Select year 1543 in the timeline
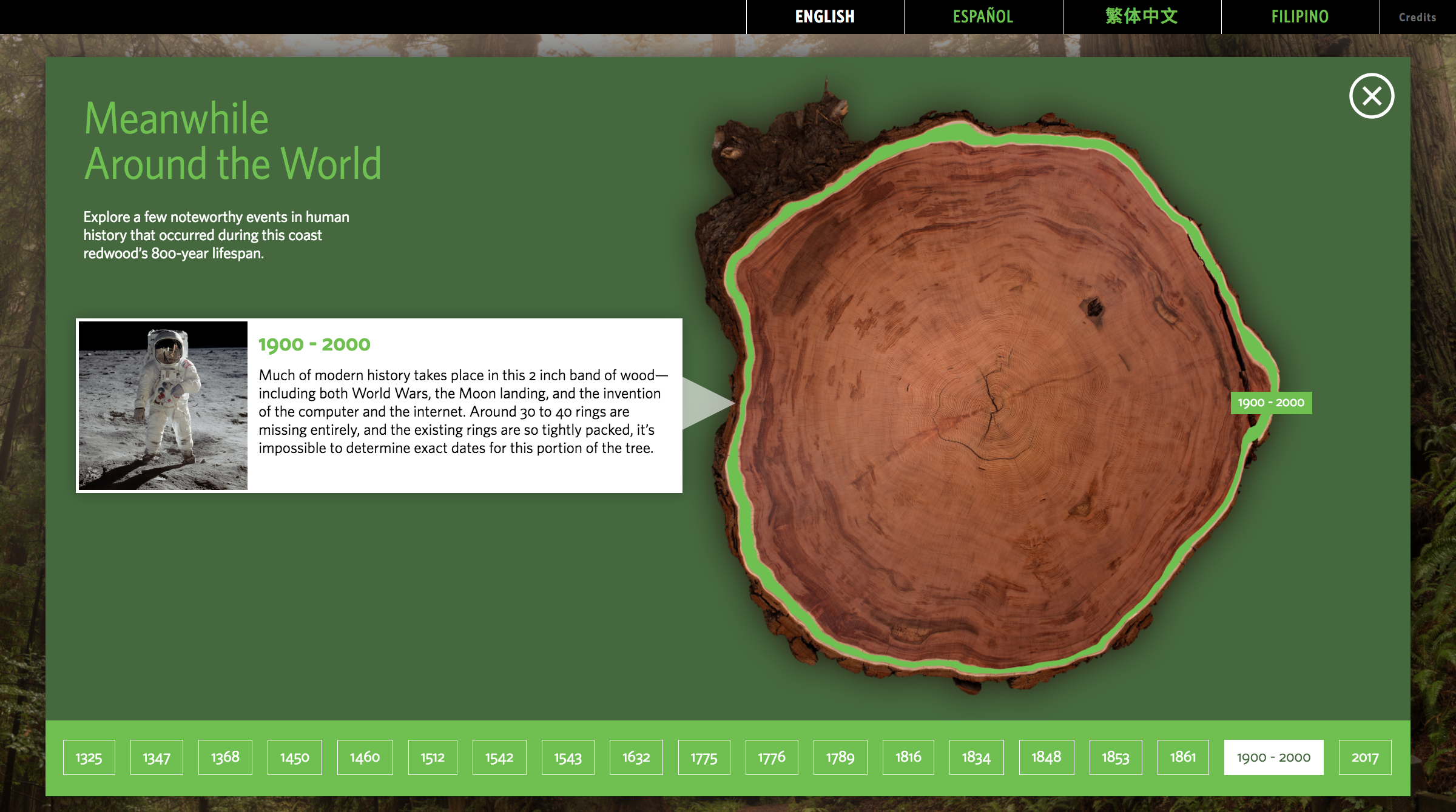This screenshot has height=812, width=1456. pos(567,757)
